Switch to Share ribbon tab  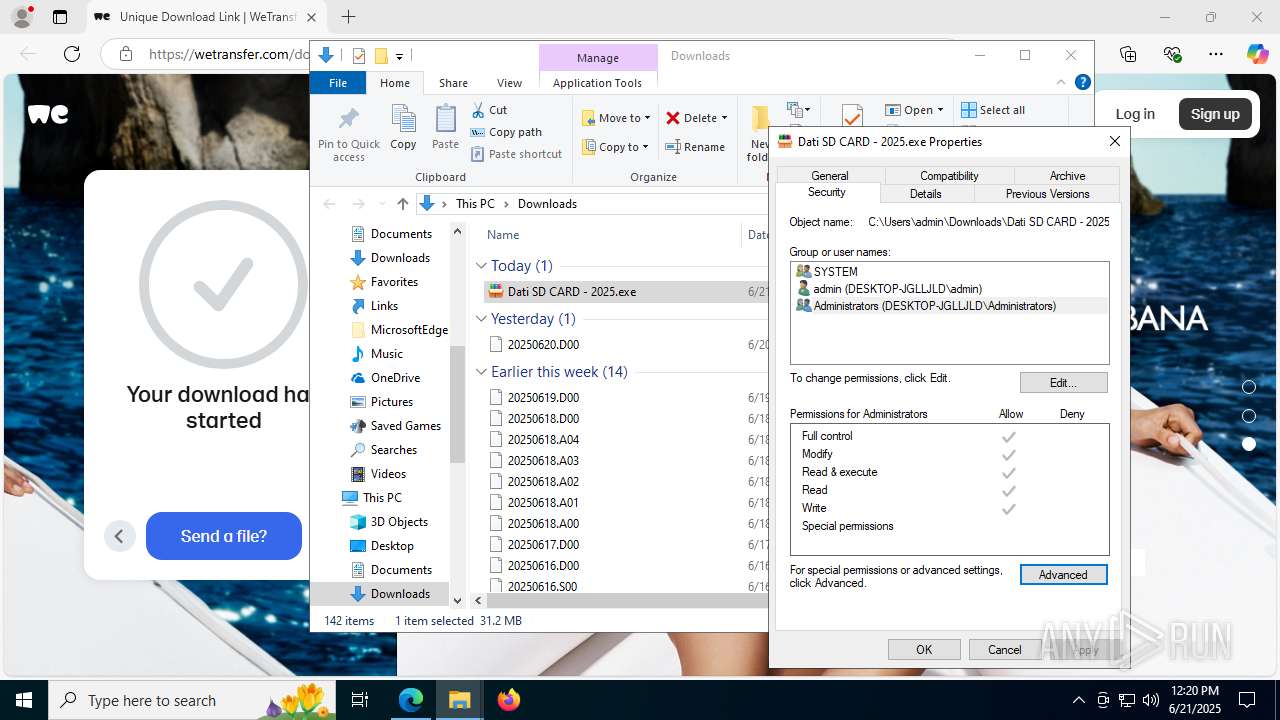pos(453,83)
